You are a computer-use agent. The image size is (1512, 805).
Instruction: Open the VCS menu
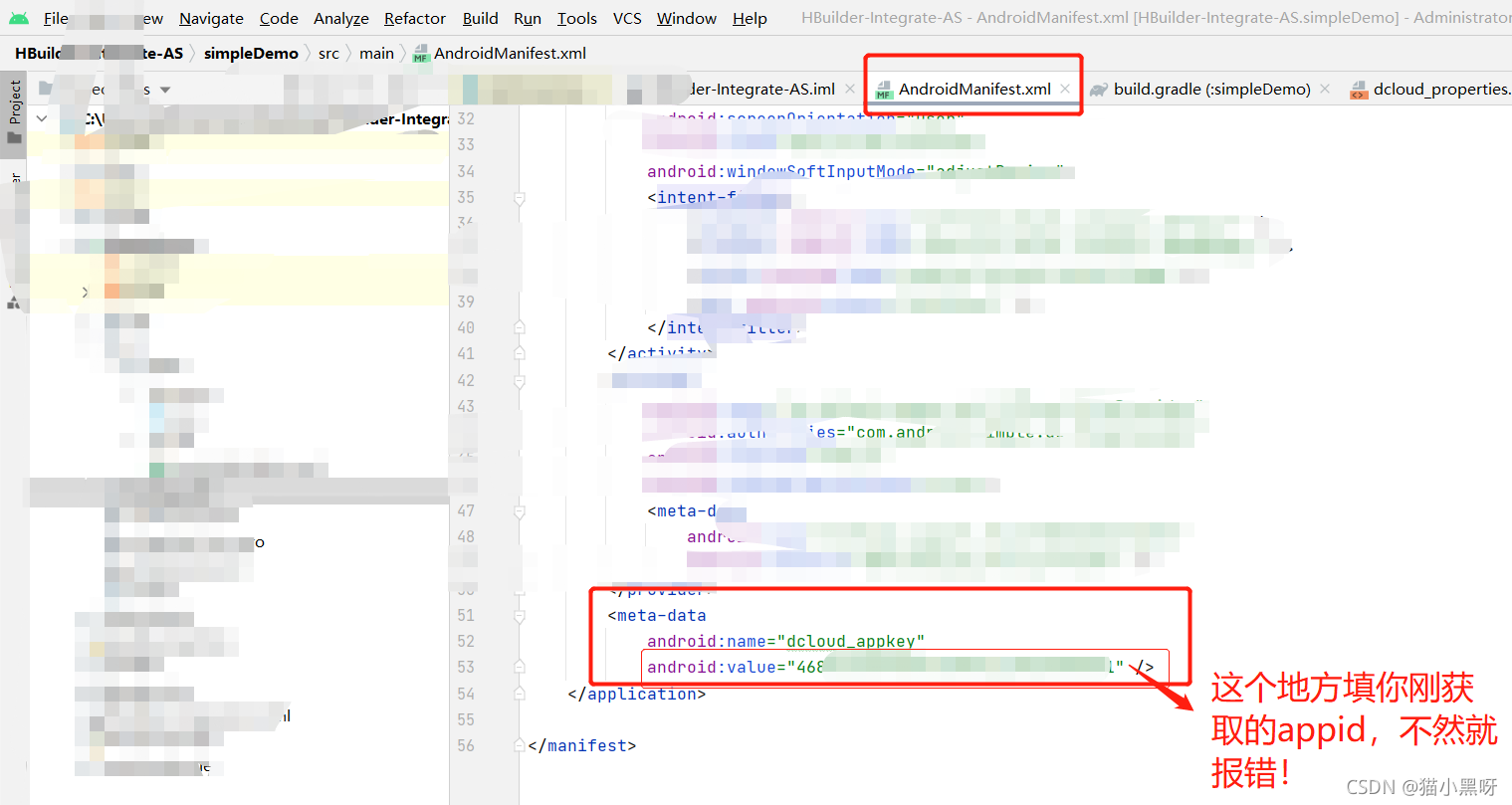point(627,18)
